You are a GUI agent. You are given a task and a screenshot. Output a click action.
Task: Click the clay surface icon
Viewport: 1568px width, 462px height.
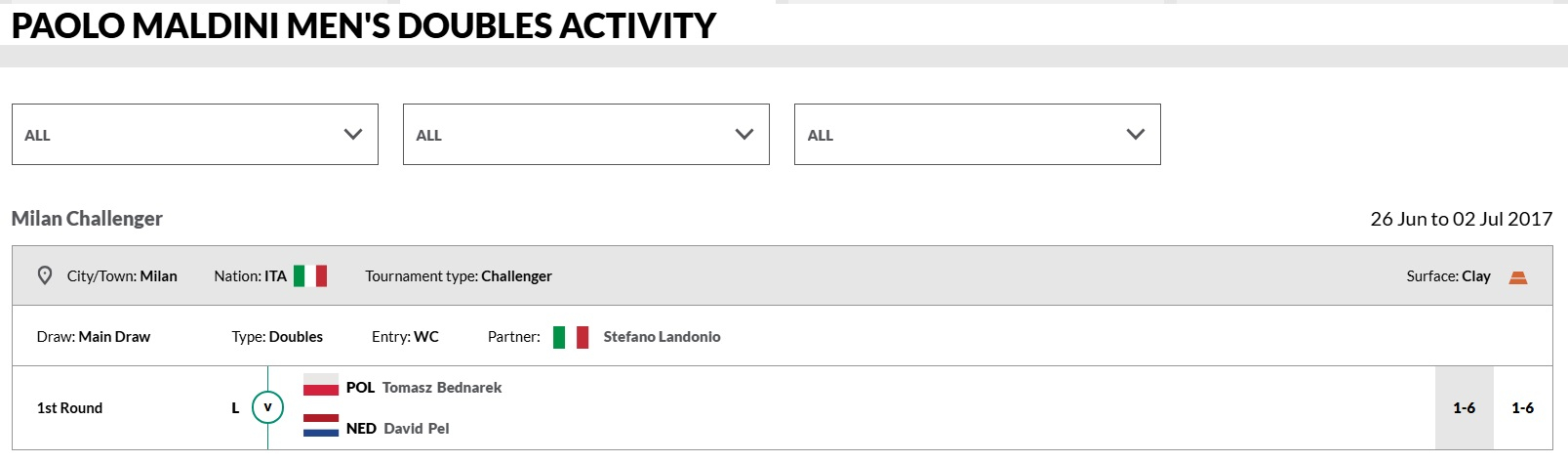click(x=1517, y=277)
